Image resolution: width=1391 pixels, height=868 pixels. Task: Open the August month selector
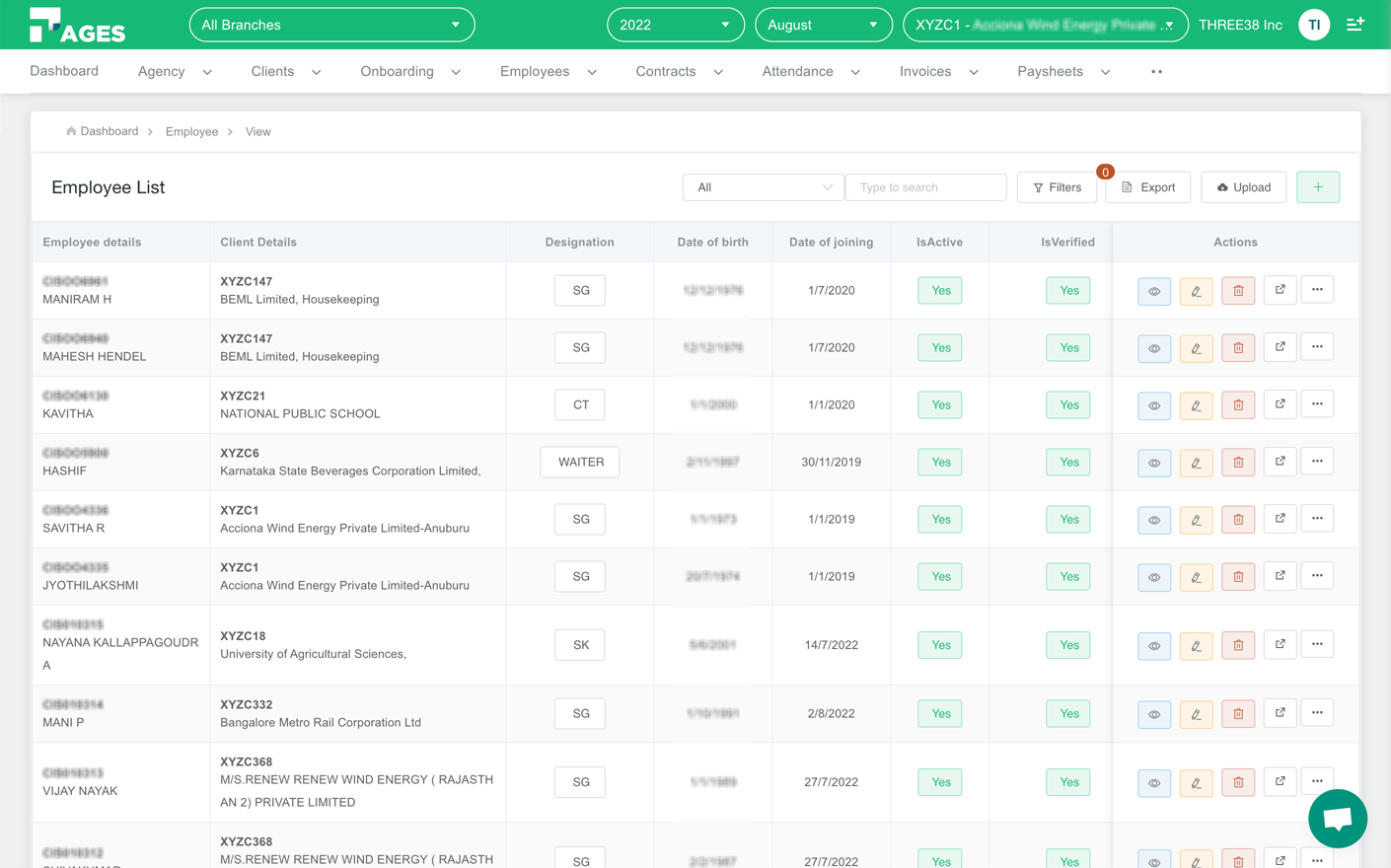(x=823, y=25)
